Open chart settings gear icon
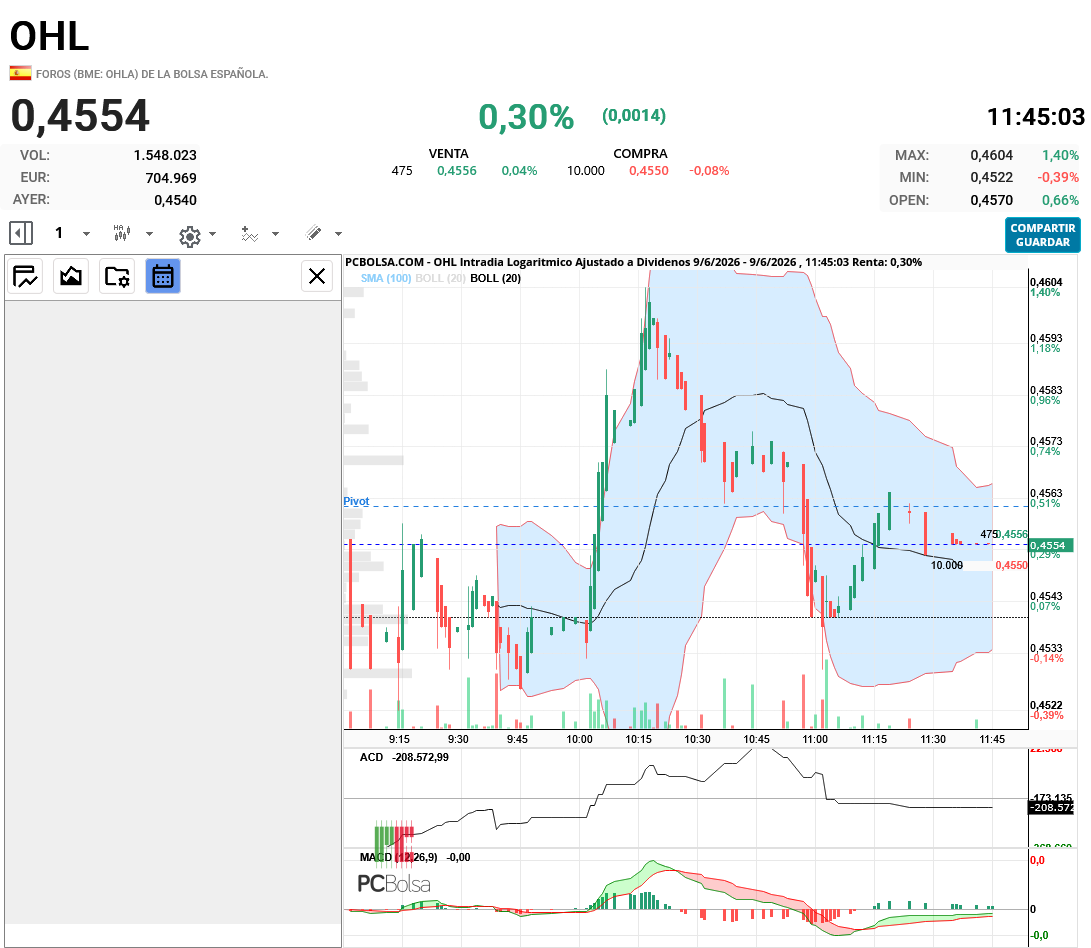 click(189, 236)
